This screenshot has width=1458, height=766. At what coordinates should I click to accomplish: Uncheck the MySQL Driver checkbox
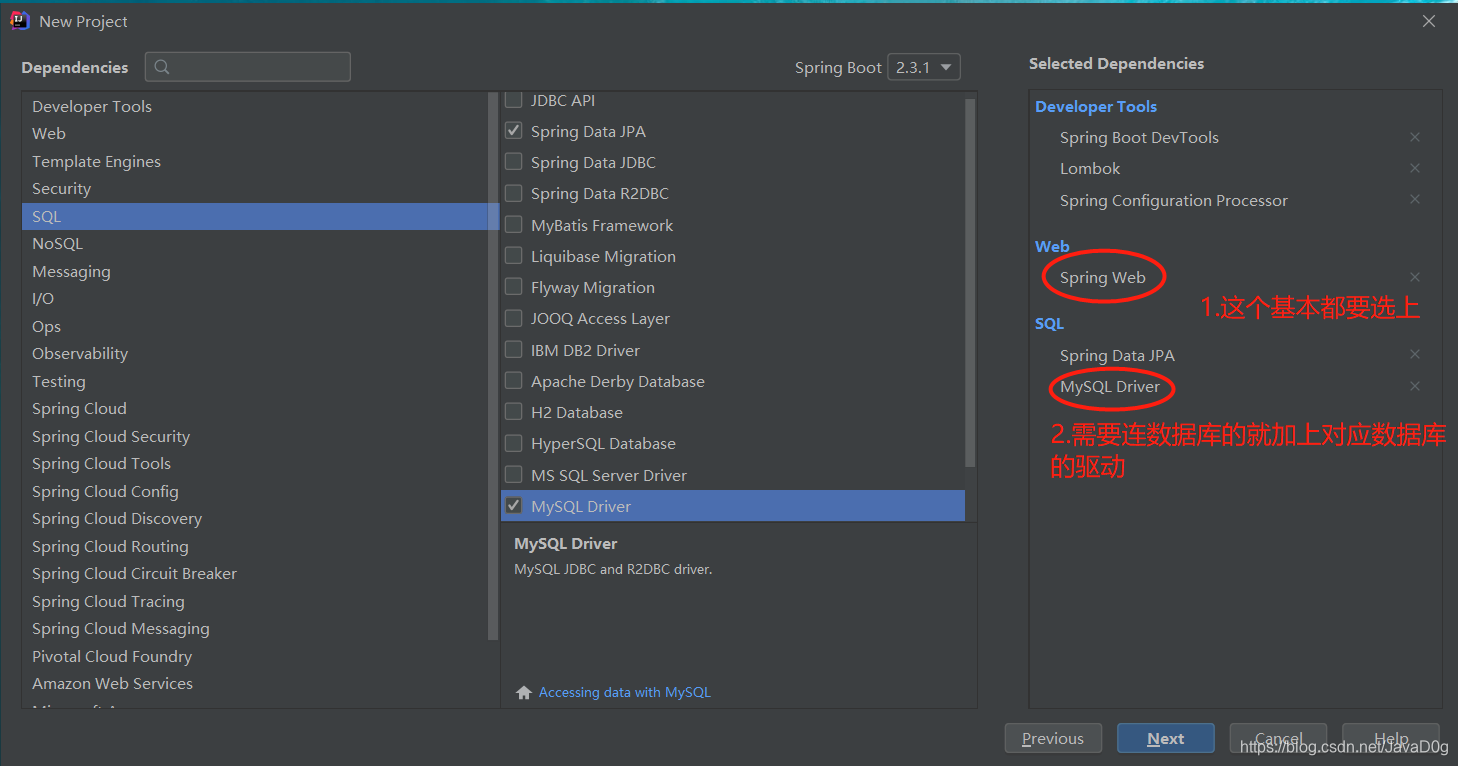coord(513,506)
